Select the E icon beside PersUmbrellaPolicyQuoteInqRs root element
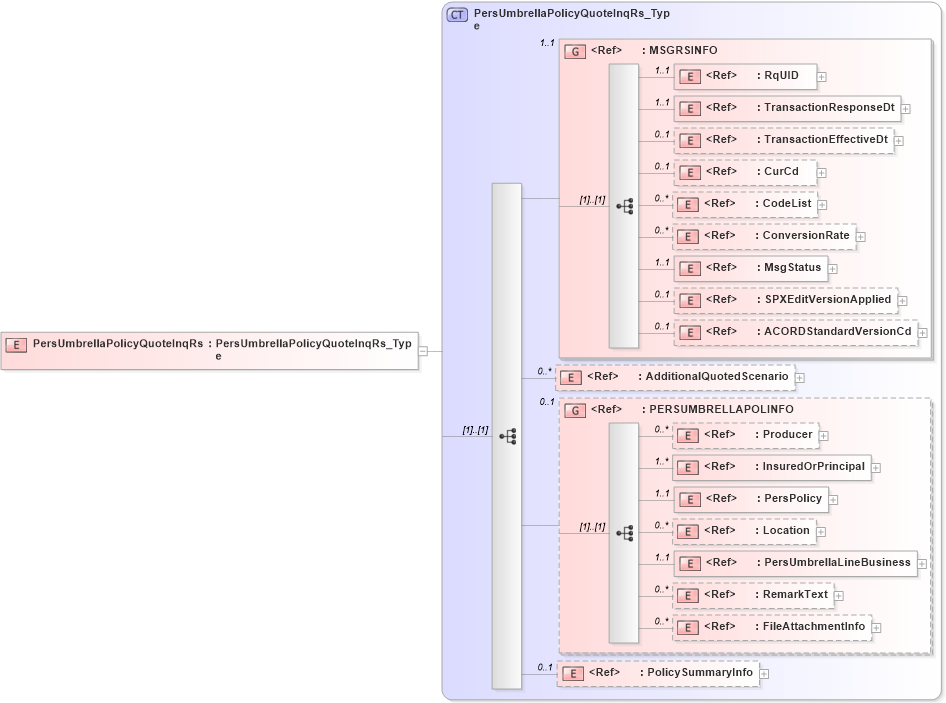 (15, 342)
